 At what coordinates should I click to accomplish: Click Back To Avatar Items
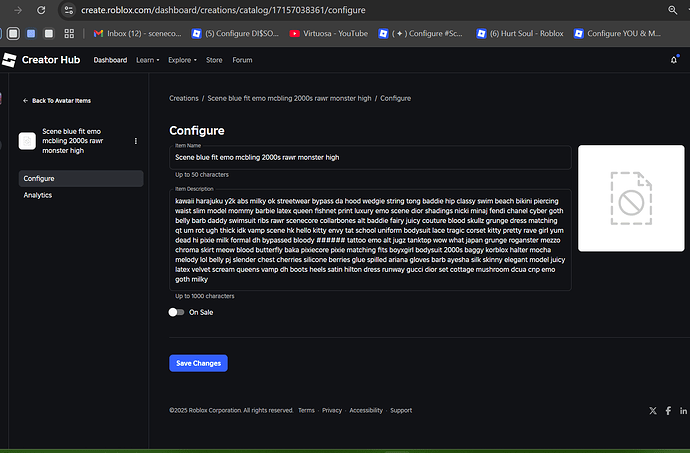[57, 101]
